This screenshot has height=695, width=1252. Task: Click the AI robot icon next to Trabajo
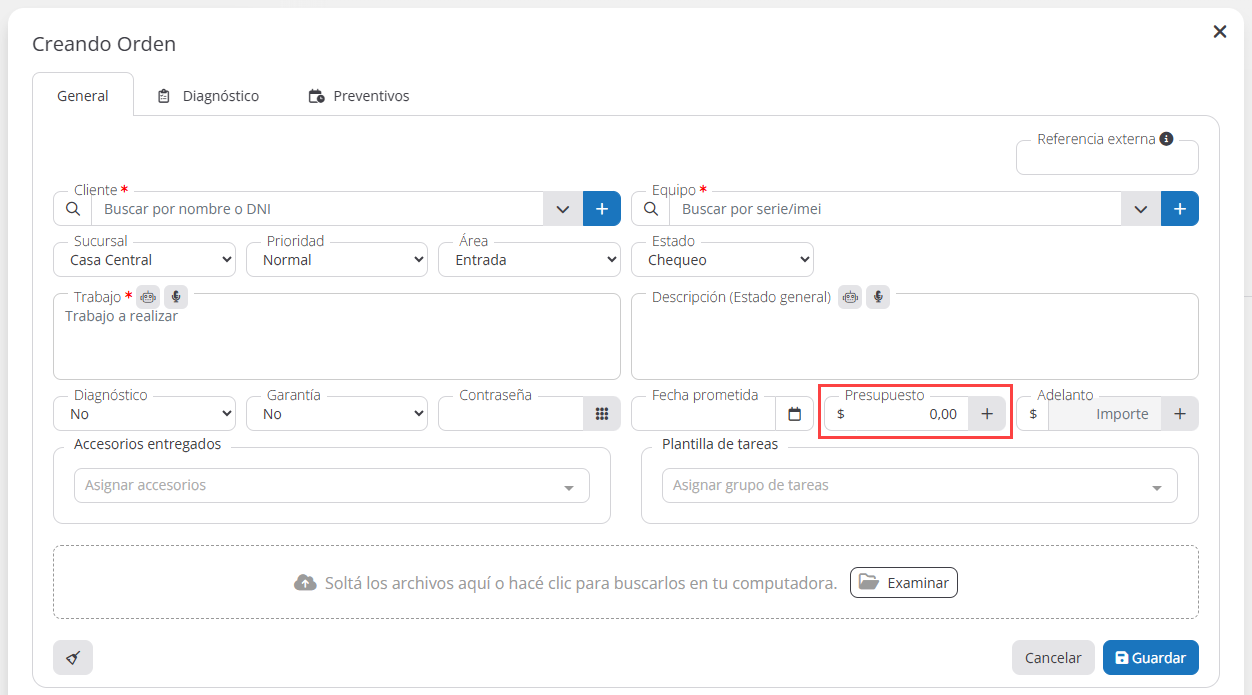coord(149,297)
